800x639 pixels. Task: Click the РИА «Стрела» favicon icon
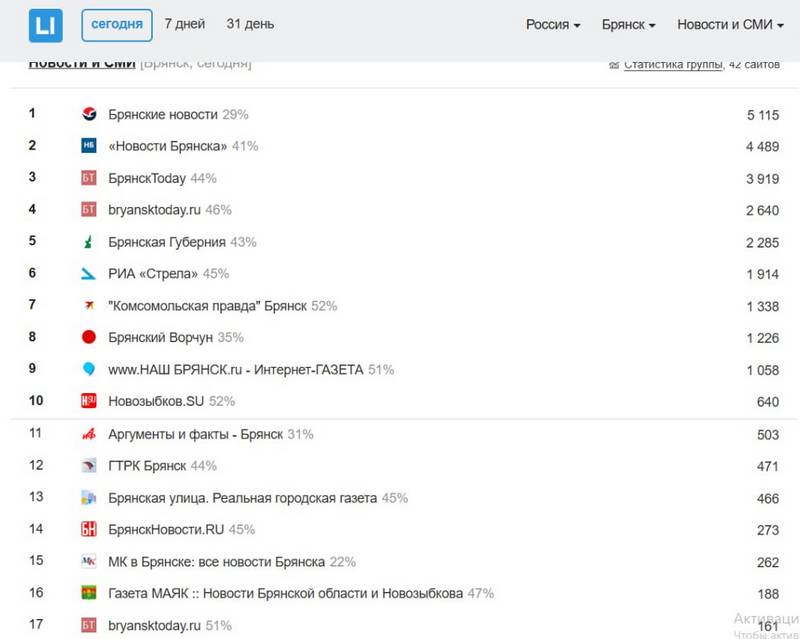click(88, 274)
